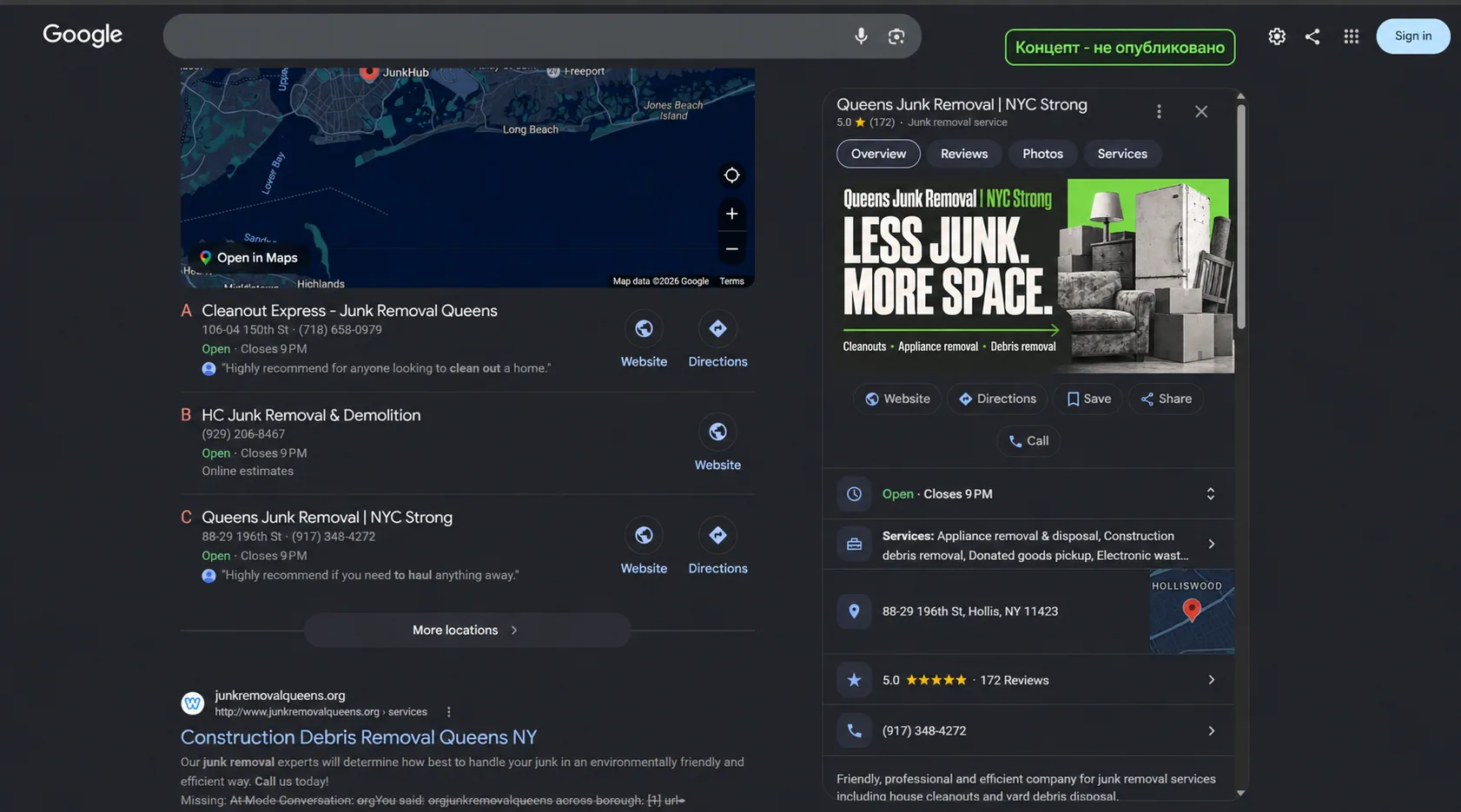Click the Directions button in panel
The width and height of the screenshot is (1461, 812).
click(997, 399)
